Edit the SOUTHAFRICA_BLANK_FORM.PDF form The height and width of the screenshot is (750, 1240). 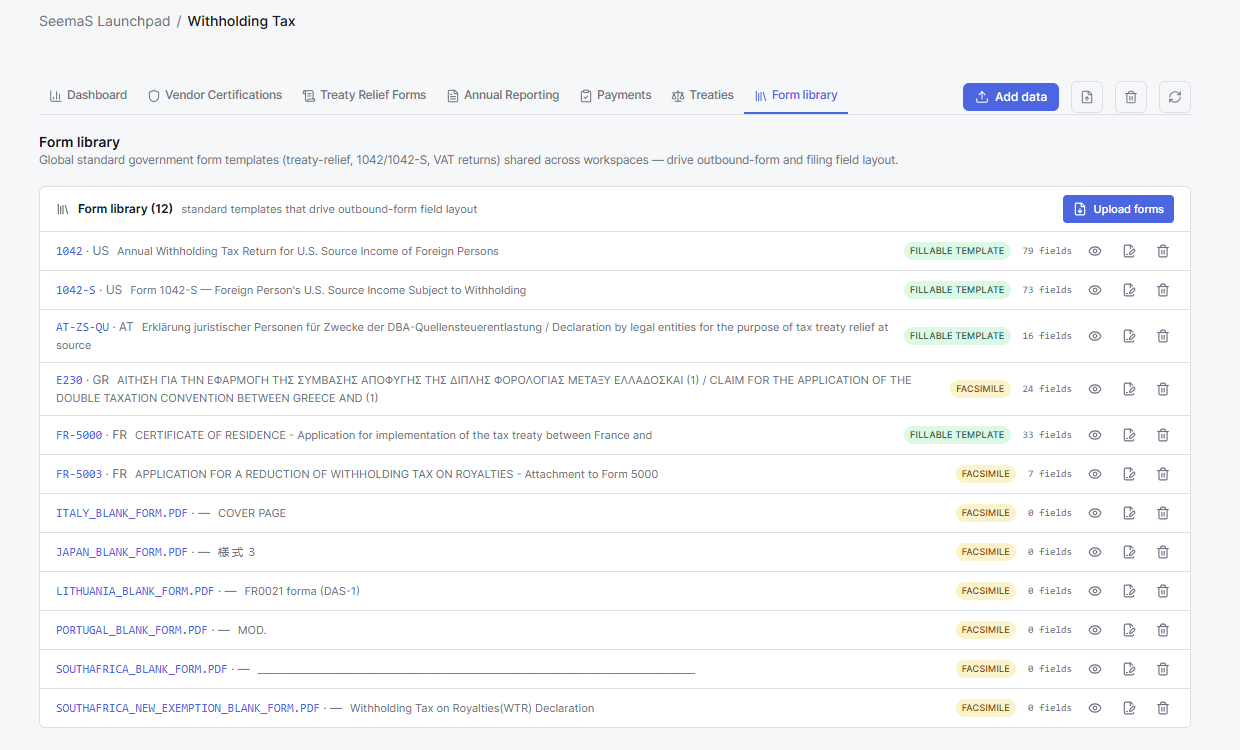tap(1129, 669)
